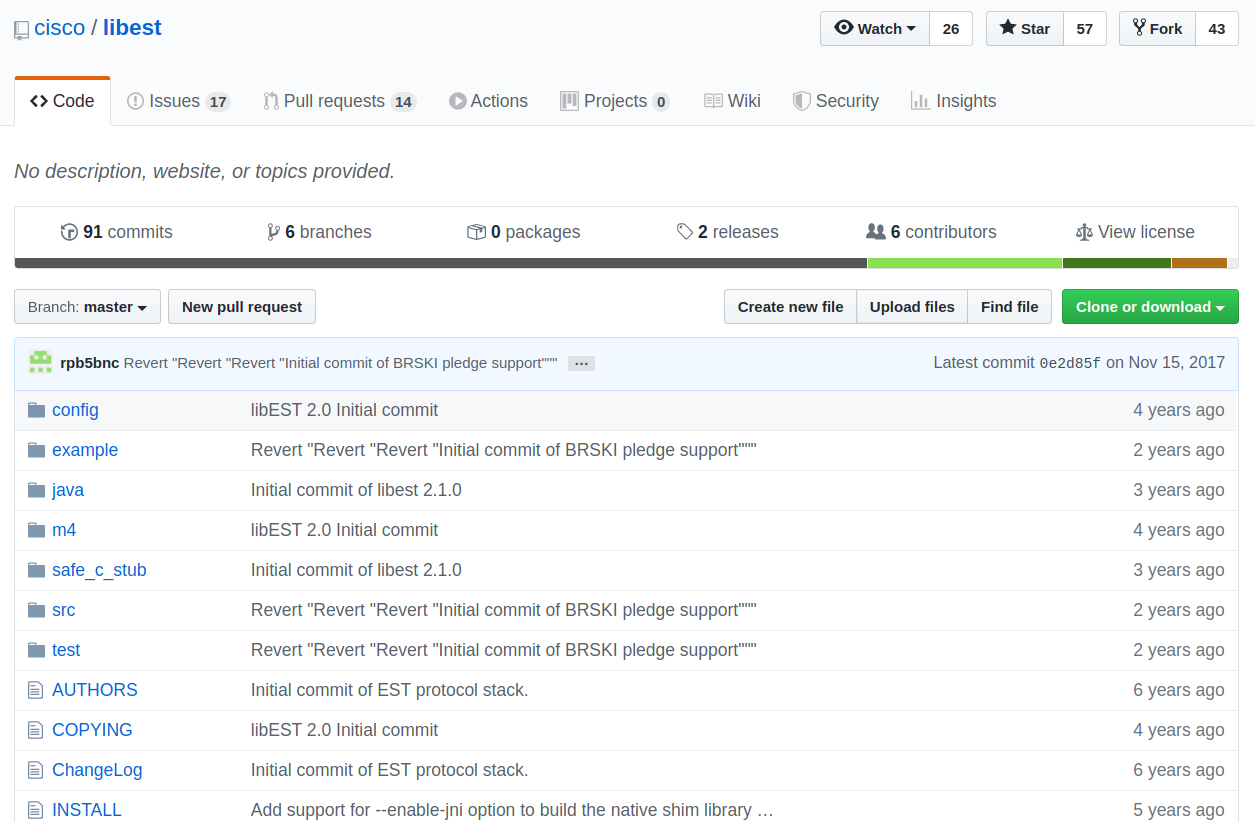Click the java folder icon

pyautogui.click(x=36, y=490)
